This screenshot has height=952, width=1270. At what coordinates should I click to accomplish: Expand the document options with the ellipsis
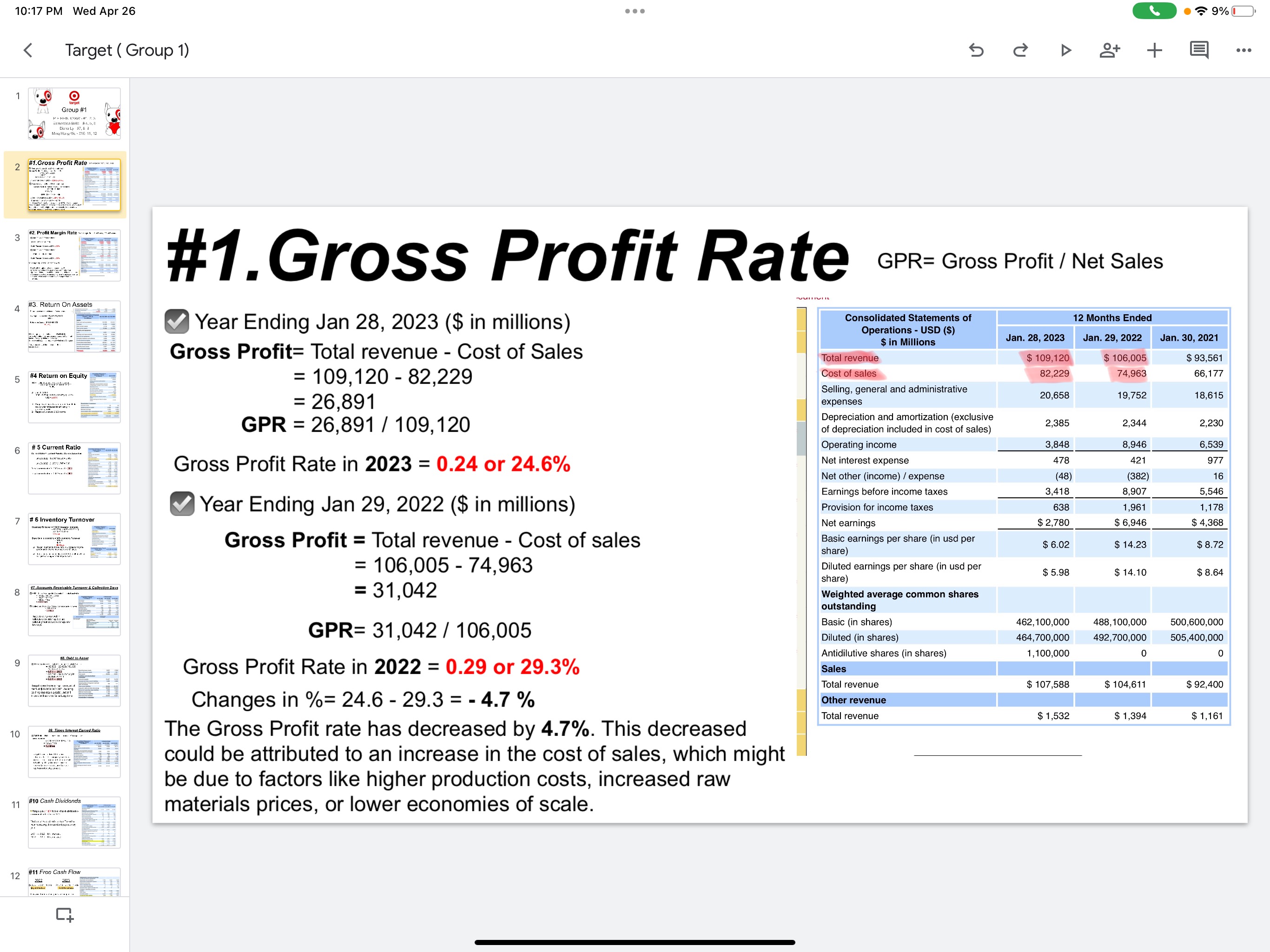[x=634, y=10]
